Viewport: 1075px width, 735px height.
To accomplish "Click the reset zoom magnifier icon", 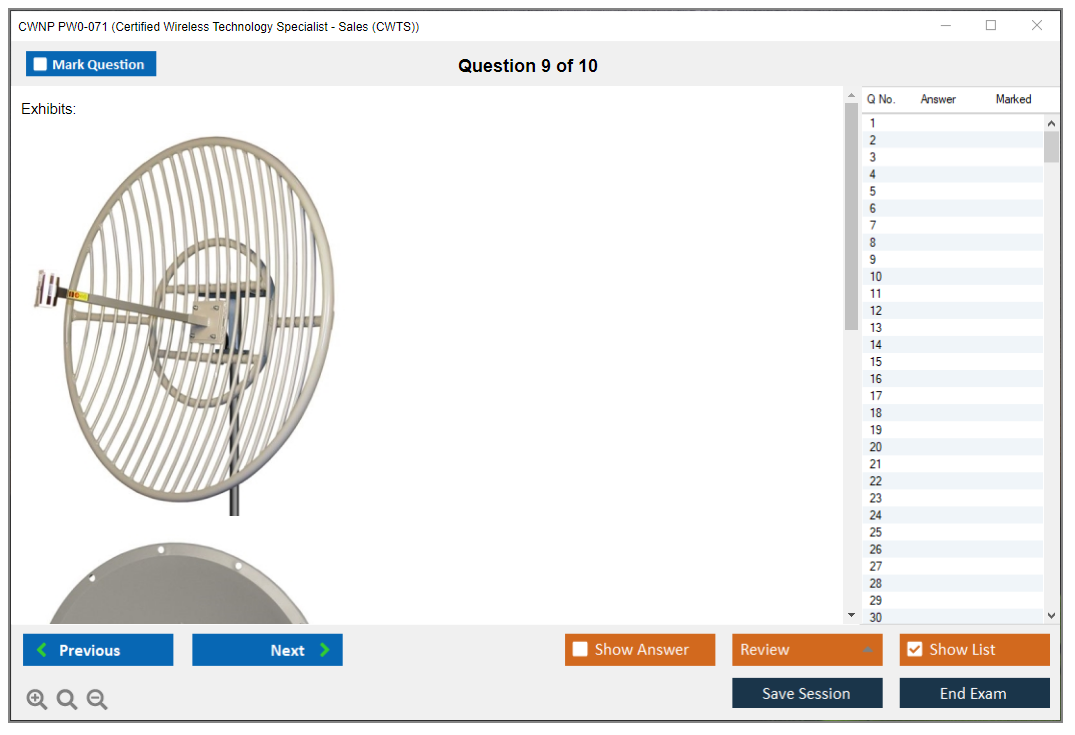I will coord(67,700).
